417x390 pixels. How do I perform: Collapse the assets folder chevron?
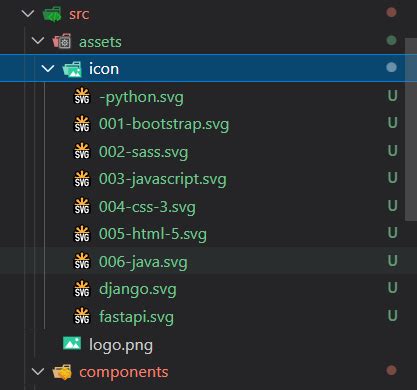coord(38,41)
